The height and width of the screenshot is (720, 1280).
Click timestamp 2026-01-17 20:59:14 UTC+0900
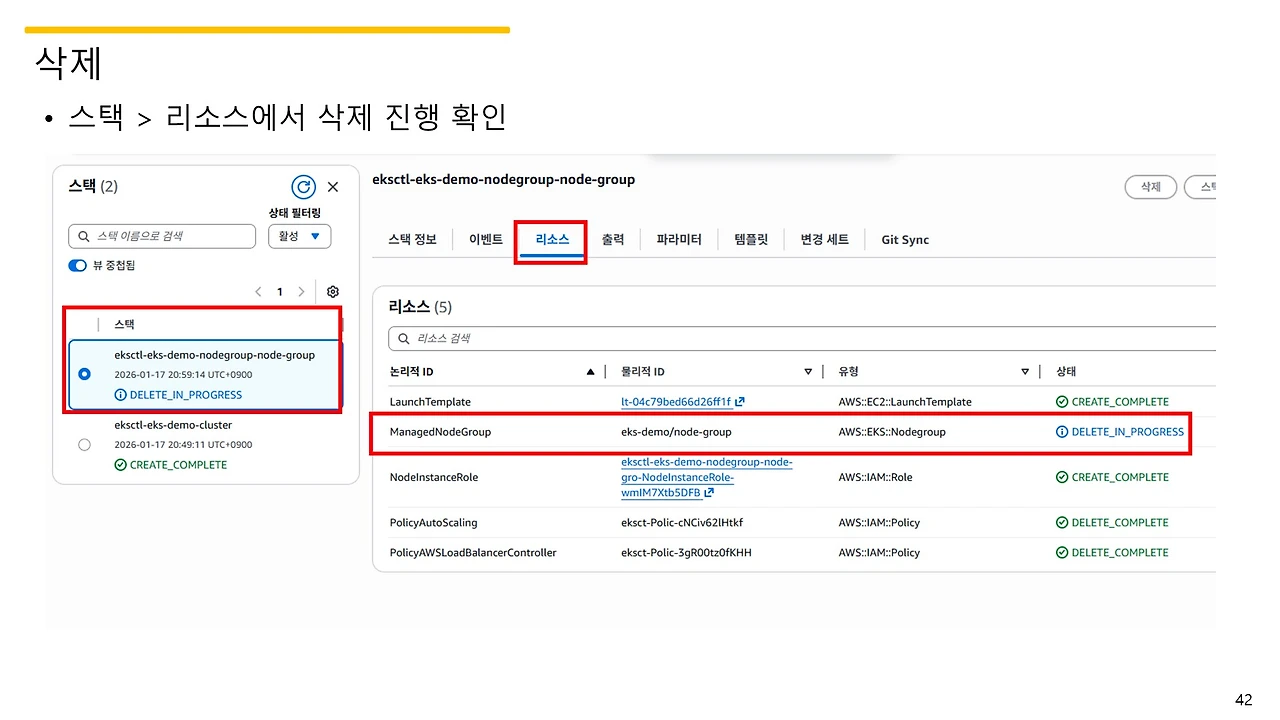pyautogui.click(x=184, y=375)
